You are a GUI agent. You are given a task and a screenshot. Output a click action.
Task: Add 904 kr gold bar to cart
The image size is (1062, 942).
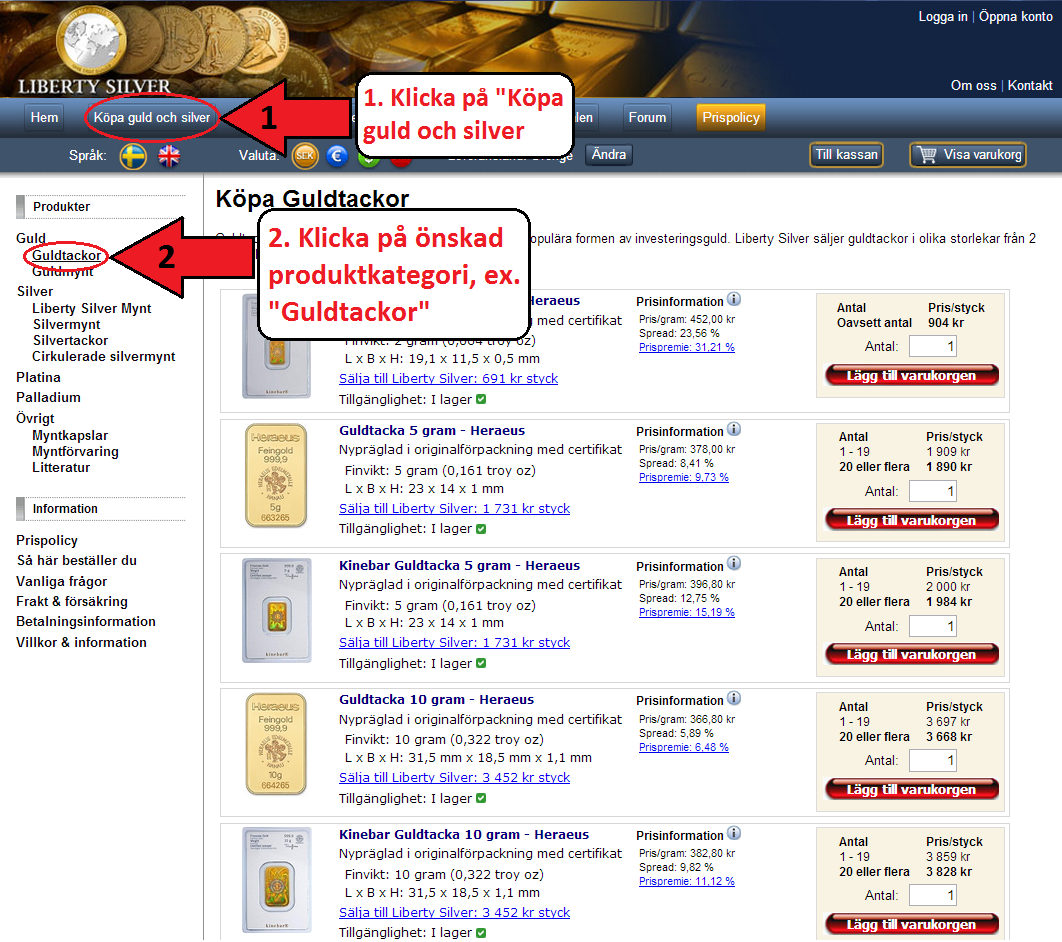(x=912, y=375)
